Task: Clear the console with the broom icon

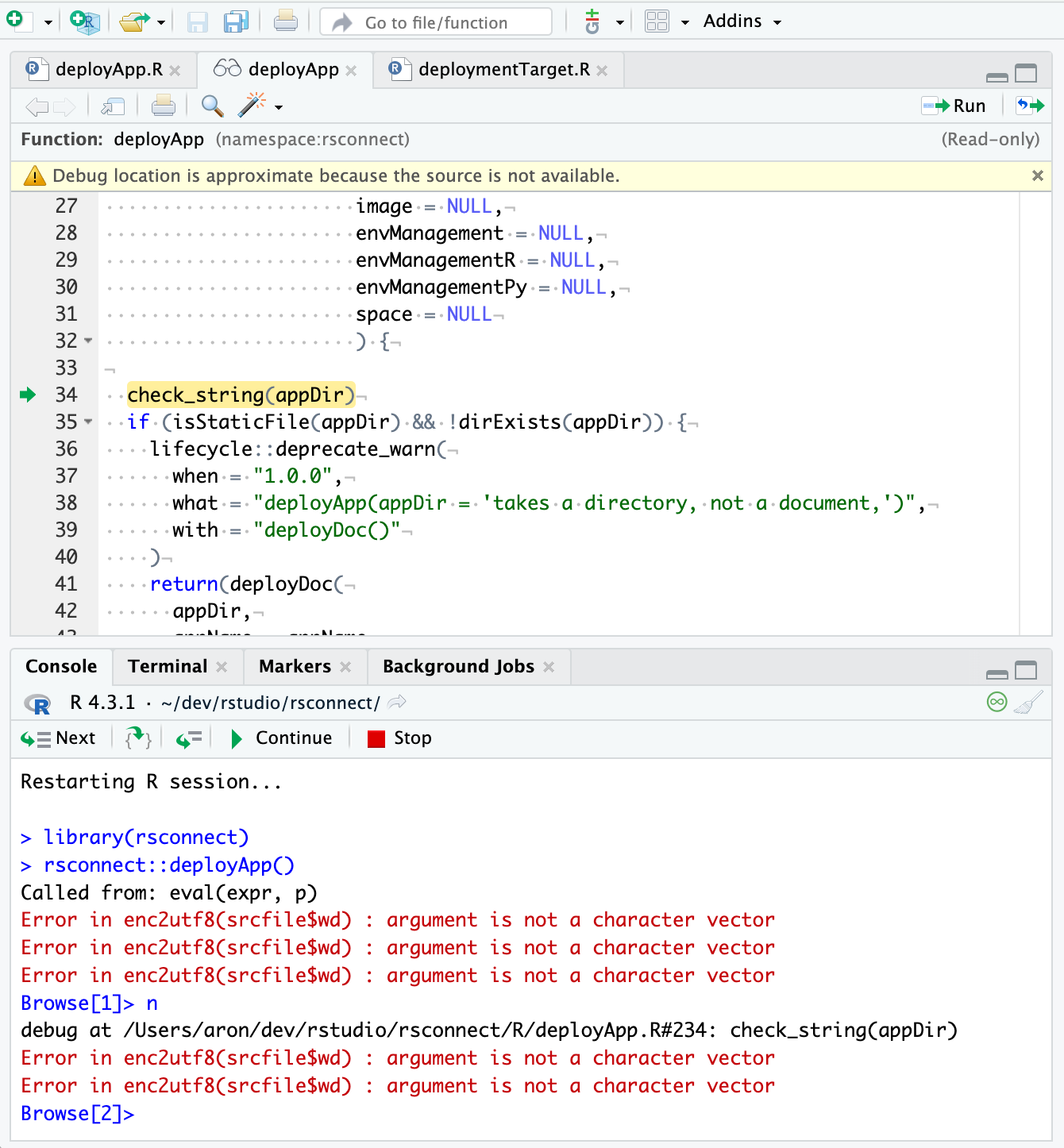Action: (1029, 702)
